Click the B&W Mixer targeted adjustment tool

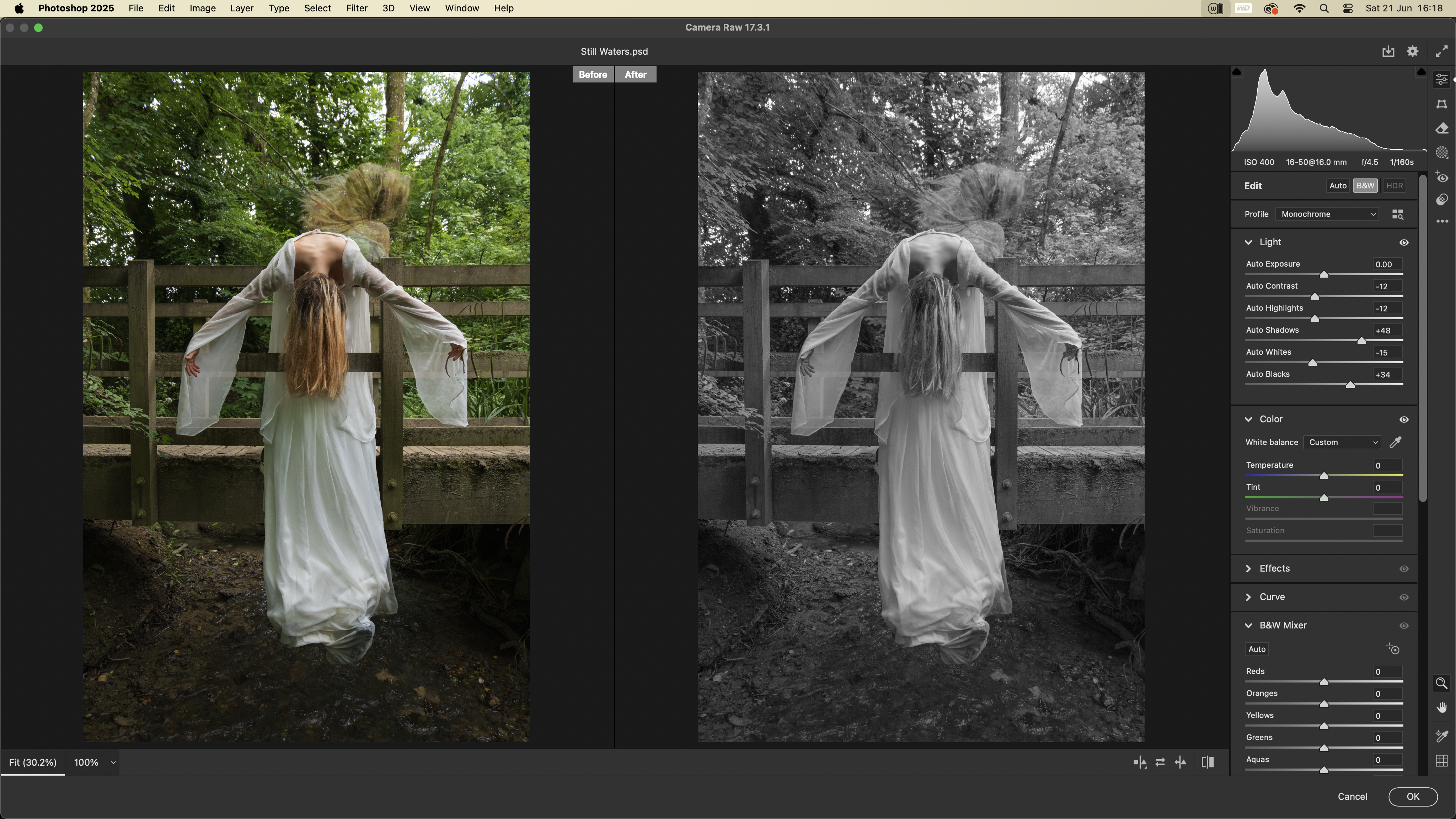1393,649
